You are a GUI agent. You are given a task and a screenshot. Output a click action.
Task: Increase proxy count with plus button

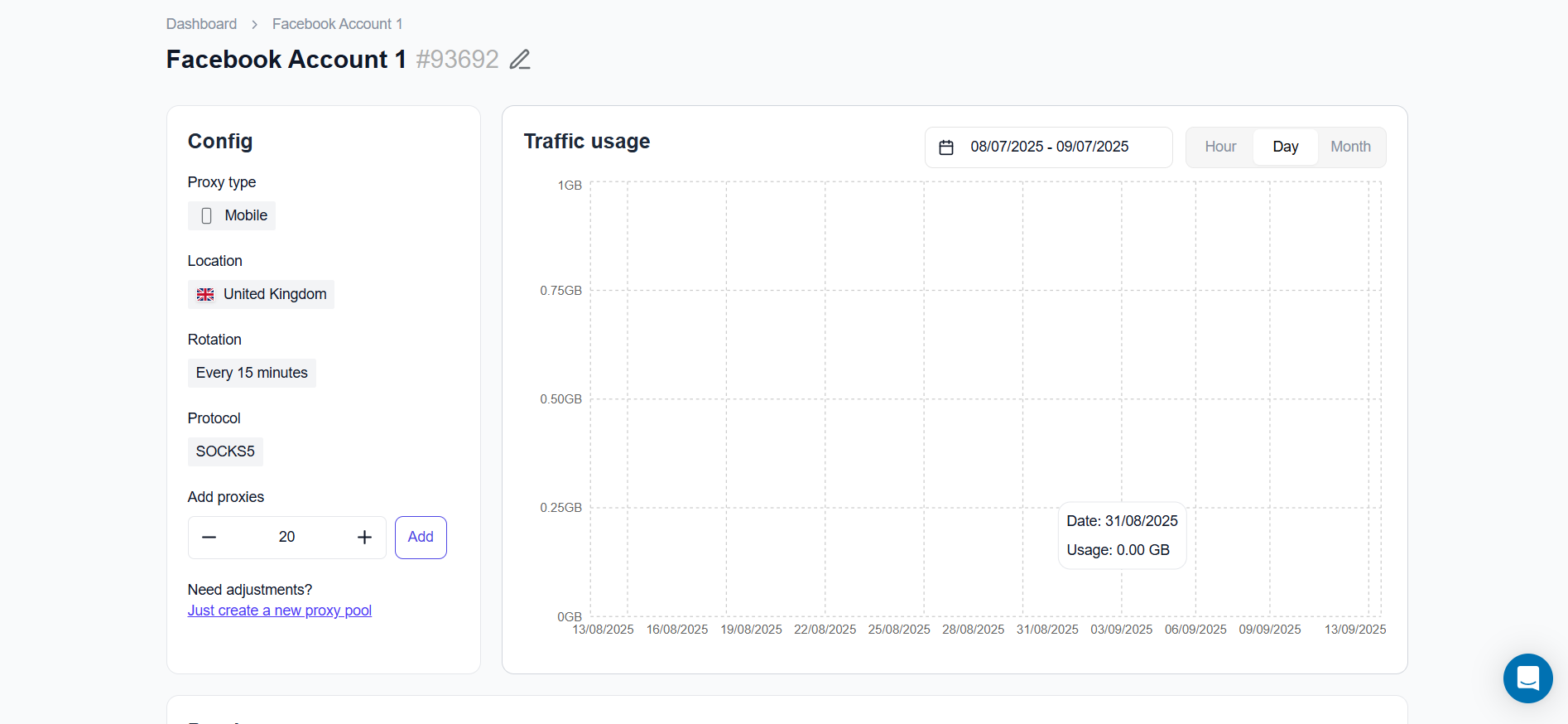pyautogui.click(x=364, y=538)
